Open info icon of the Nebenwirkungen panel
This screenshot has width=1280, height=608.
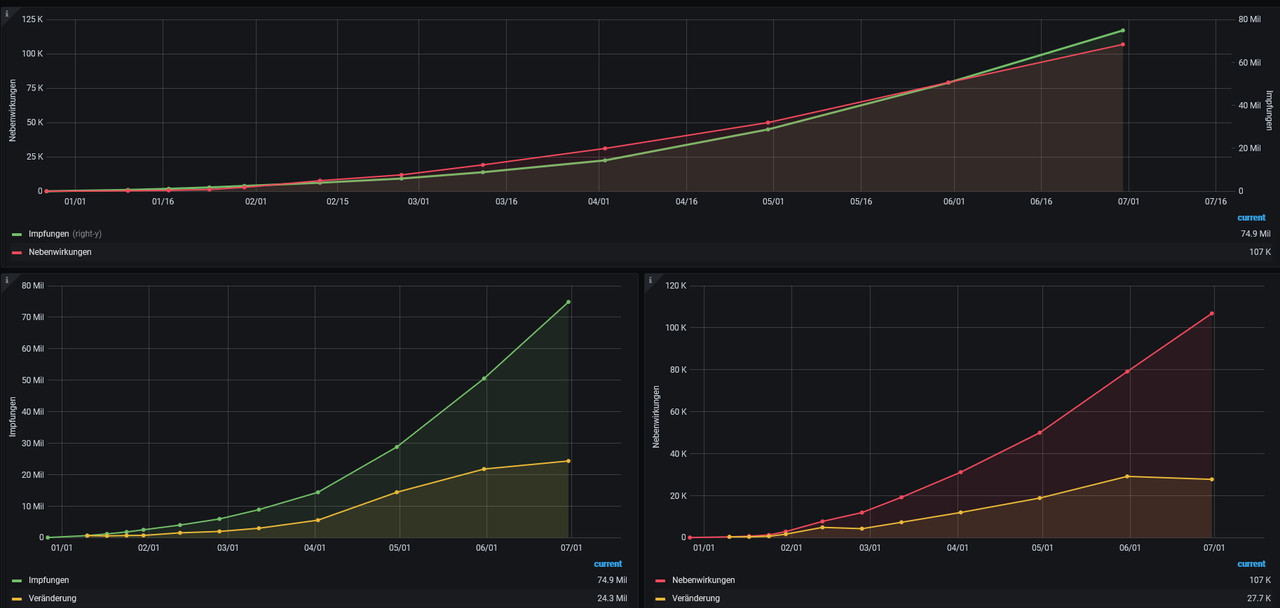[650, 280]
